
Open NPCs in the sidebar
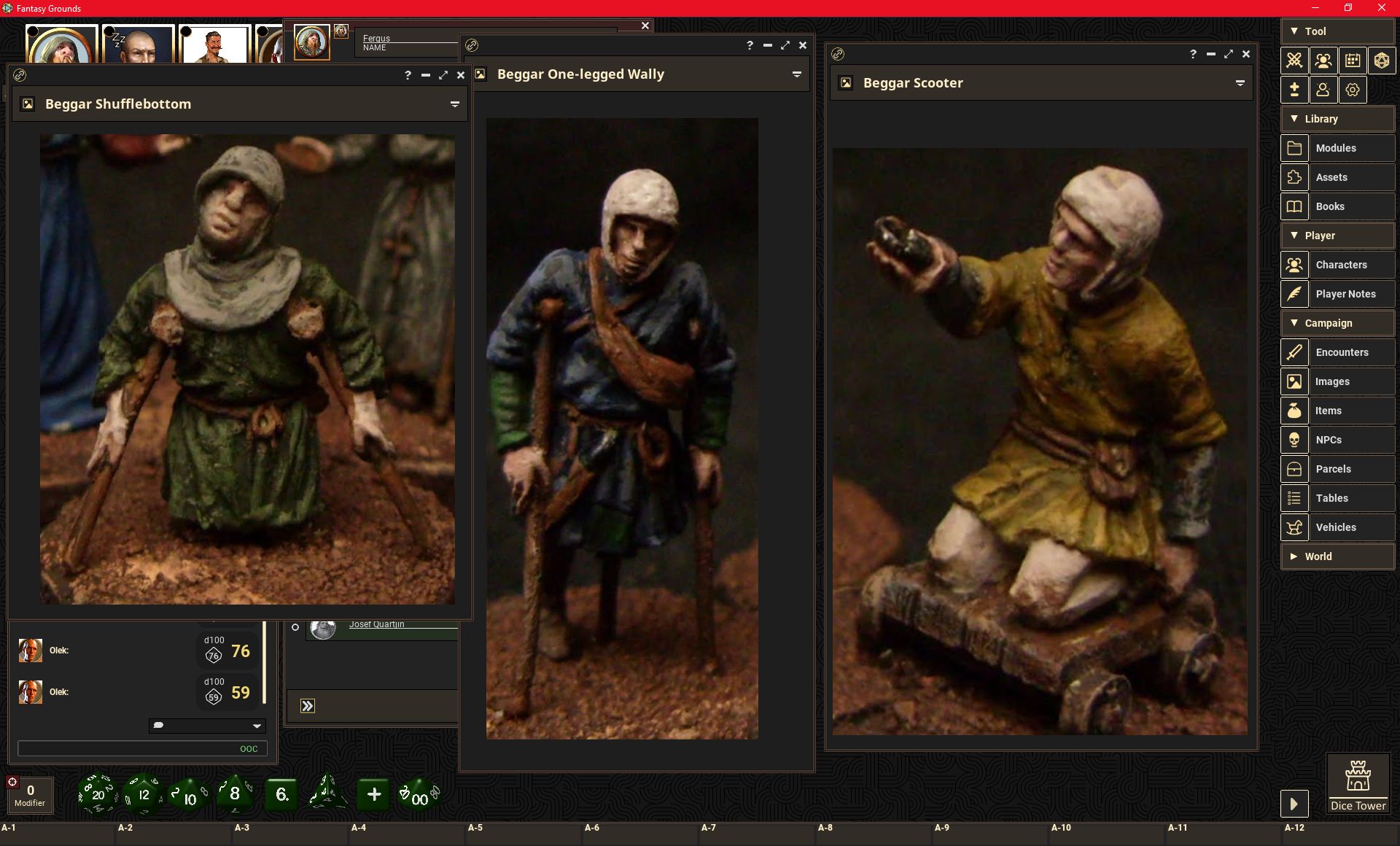coord(1337,440)
